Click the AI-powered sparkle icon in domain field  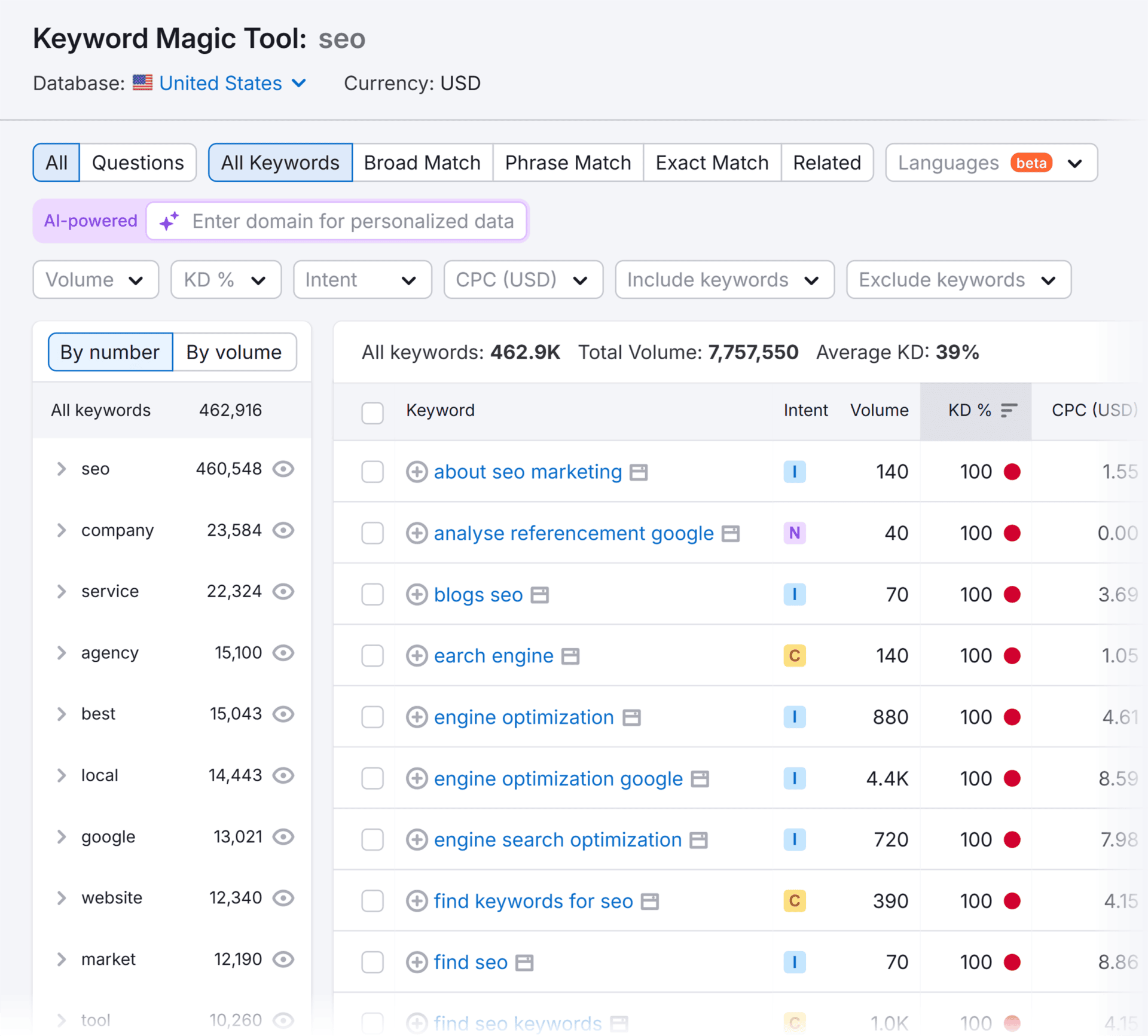168,221
